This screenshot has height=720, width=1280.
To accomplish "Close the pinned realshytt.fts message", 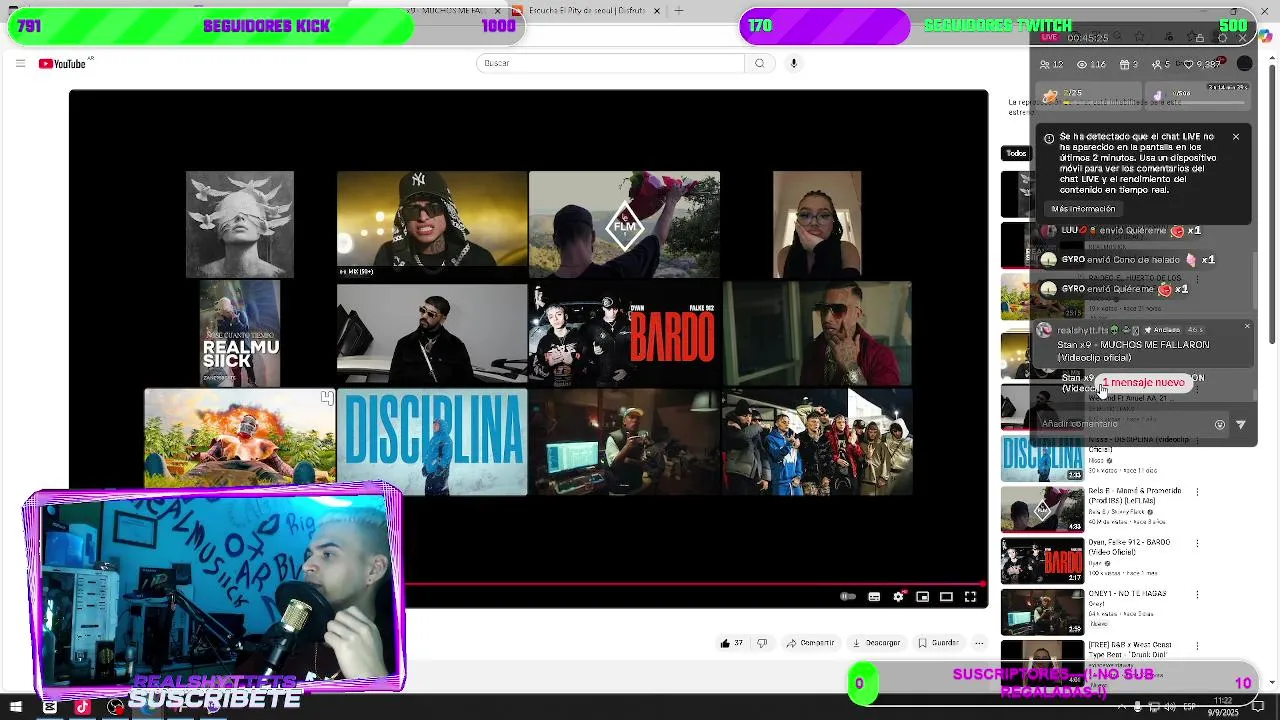I will pyautogui.click(x=1246, y=327).
